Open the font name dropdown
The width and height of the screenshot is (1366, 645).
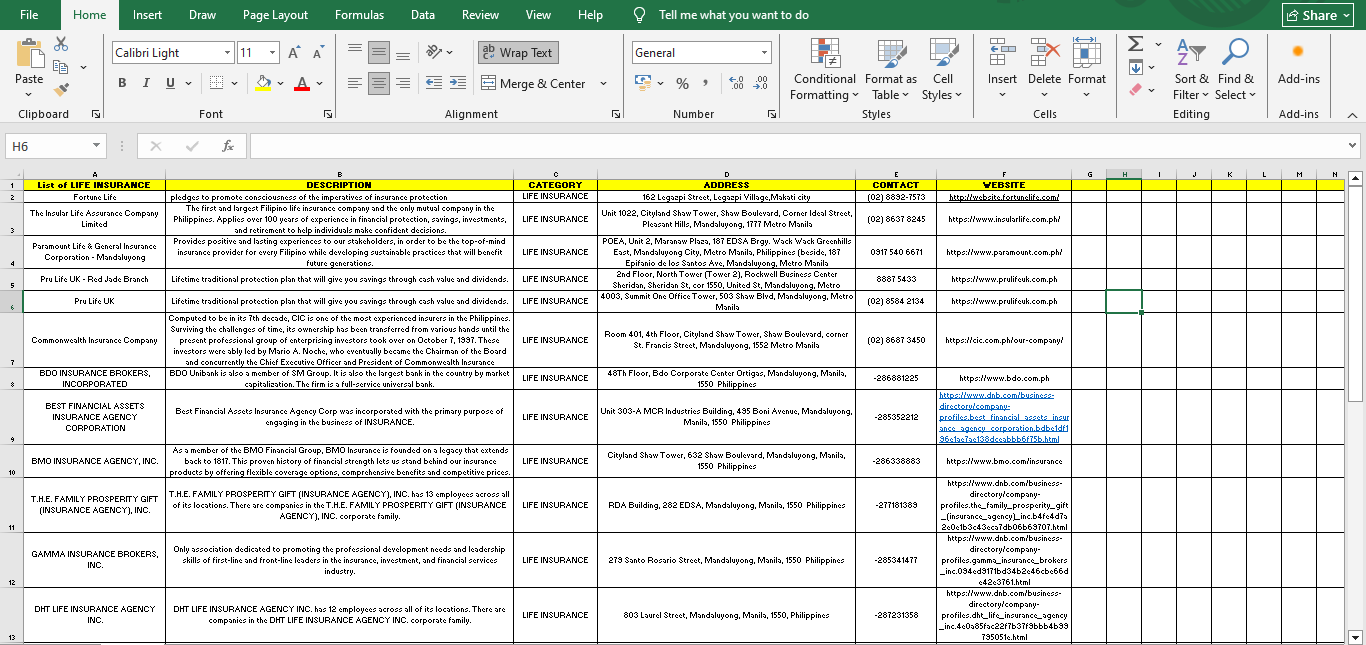[227, 53]
